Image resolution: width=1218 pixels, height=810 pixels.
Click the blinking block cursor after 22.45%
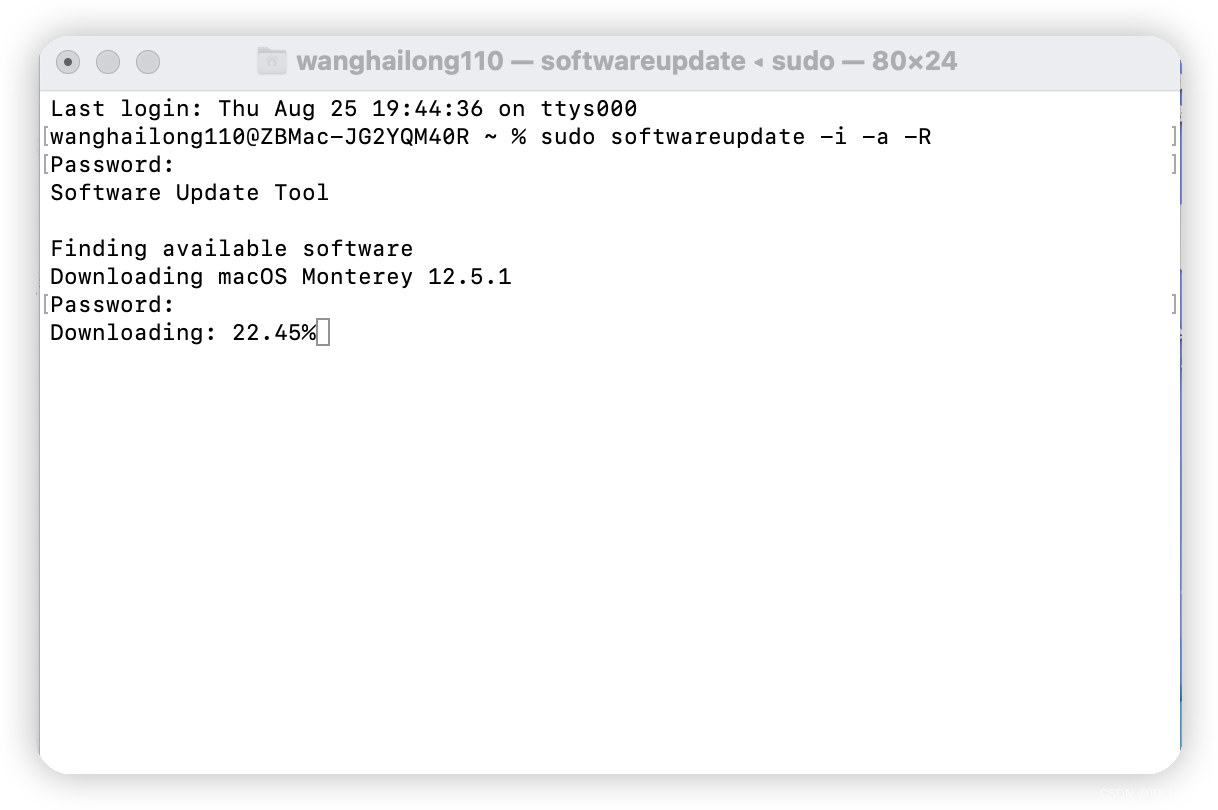pos(323,332)
